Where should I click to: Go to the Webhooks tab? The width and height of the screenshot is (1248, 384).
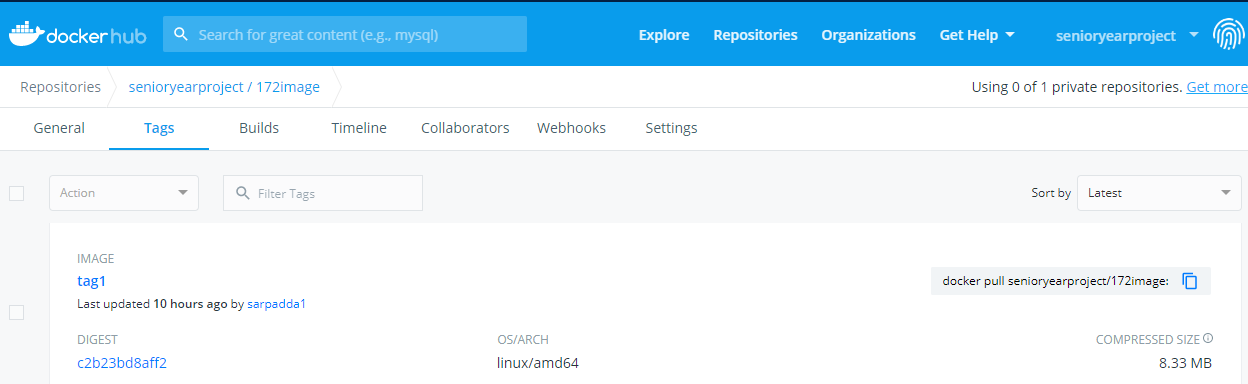pyautogui.click(x=571, y=128)
